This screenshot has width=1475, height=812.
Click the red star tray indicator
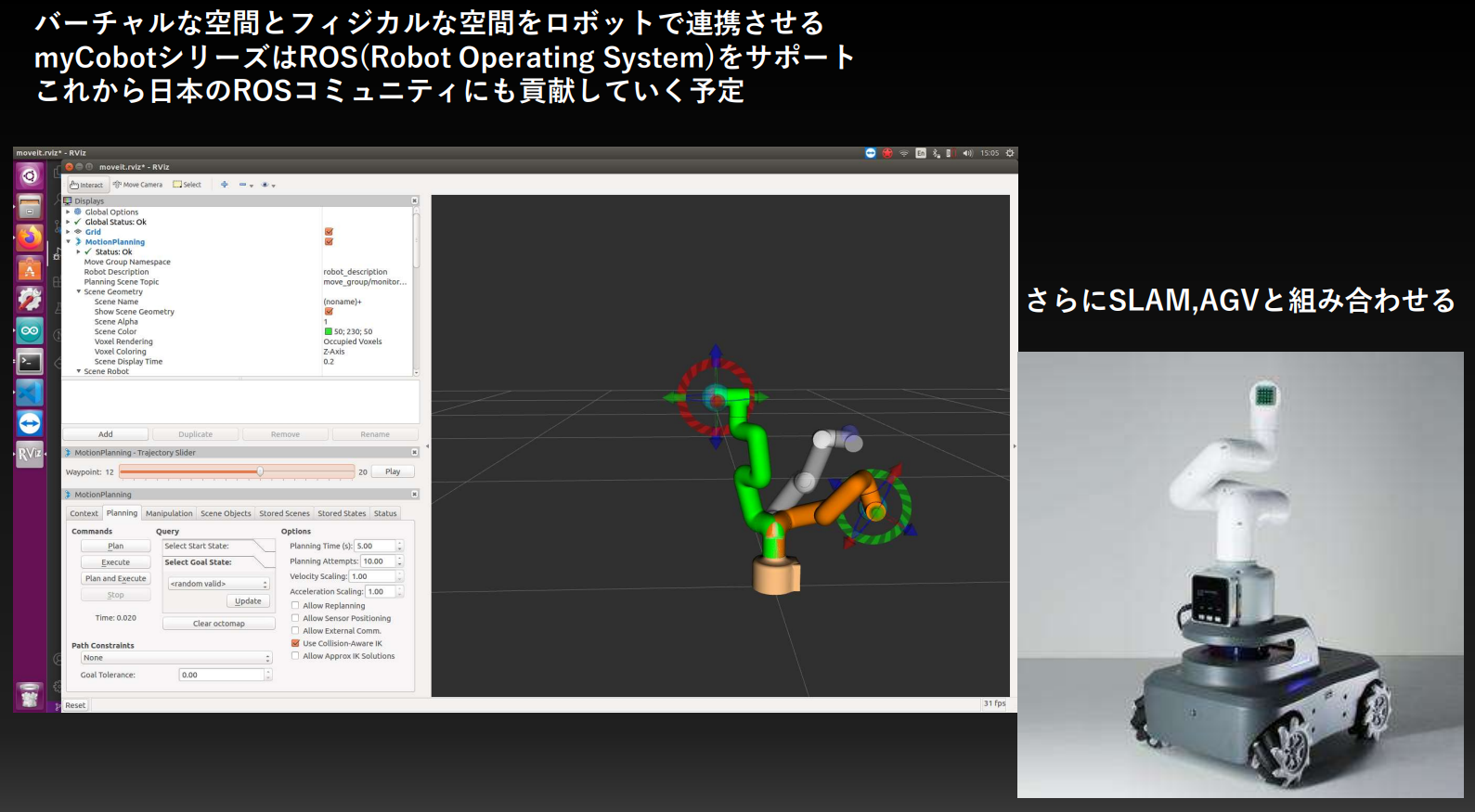[887, 153]
